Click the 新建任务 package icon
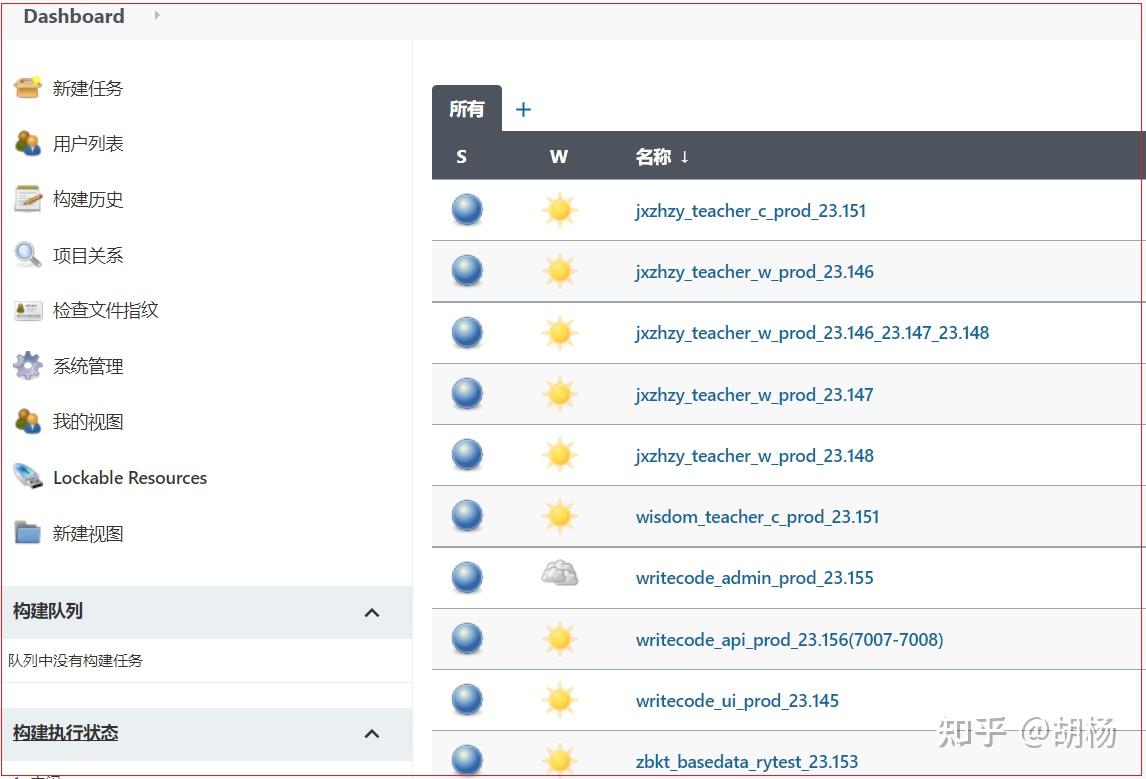 click(28, 88)
